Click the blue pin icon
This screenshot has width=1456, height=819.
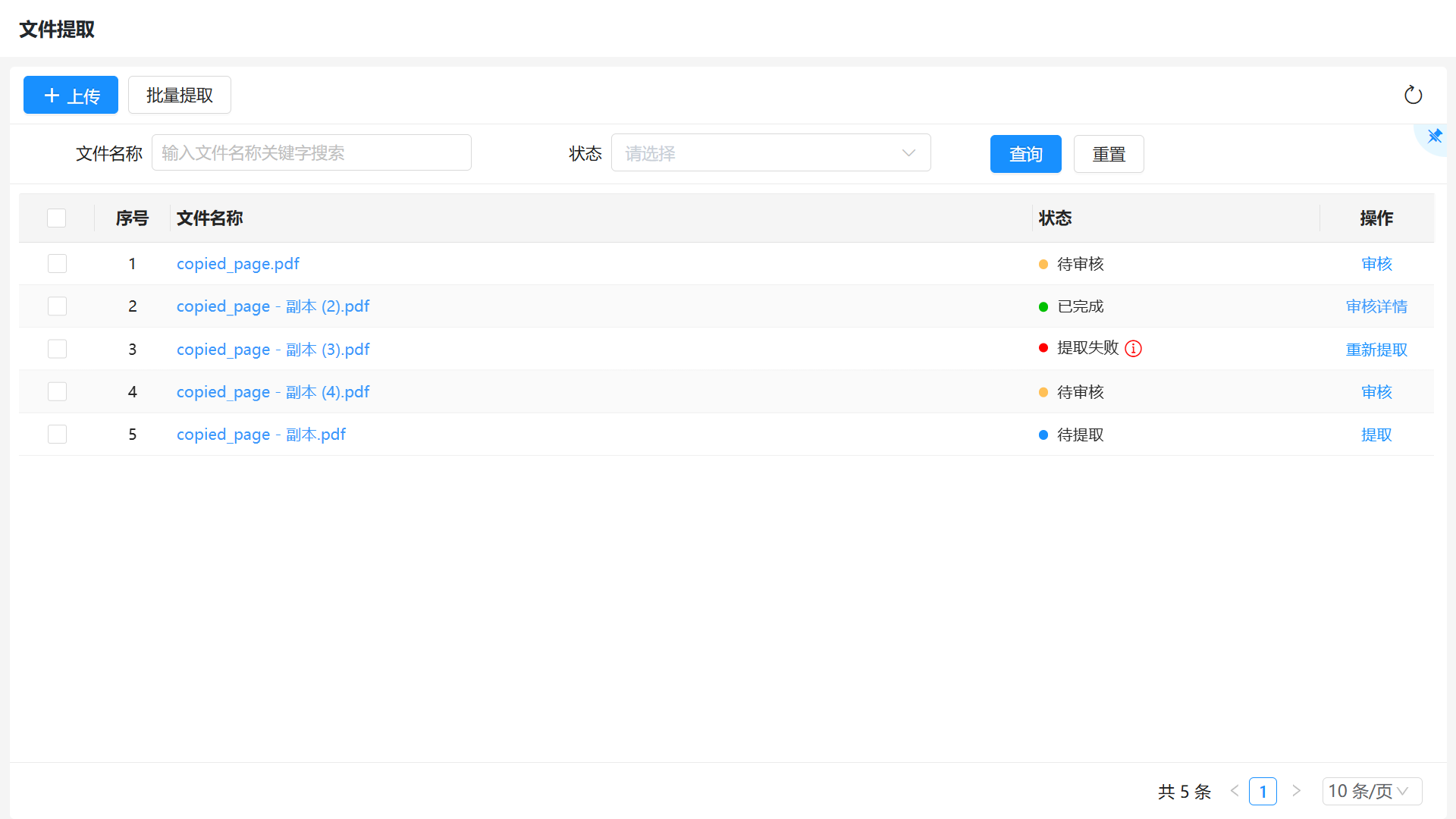(1434, 136)
